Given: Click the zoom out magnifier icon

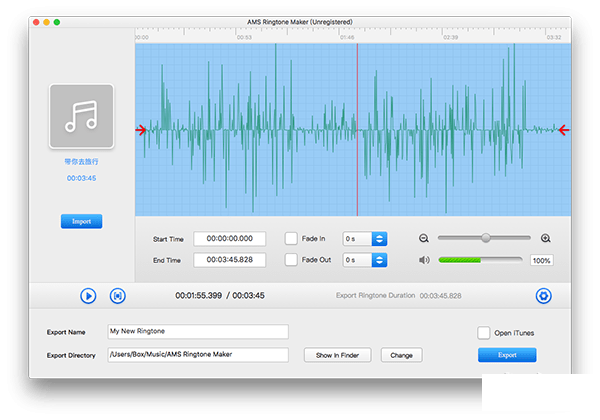Looking at the screenshot, I should 424,238.
